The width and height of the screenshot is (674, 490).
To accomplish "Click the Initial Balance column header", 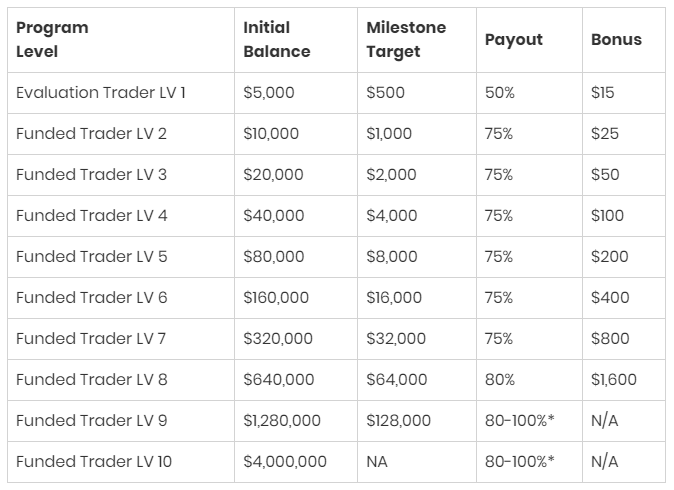I will [277, 40].
